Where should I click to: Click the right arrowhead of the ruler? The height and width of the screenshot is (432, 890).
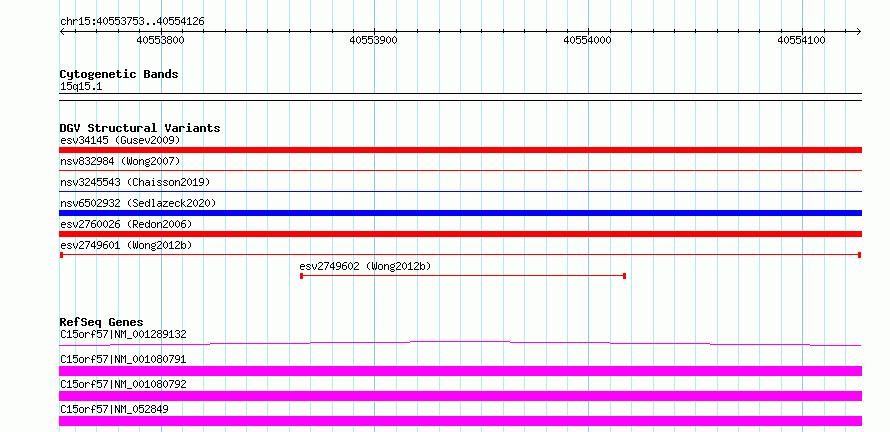coord(859,31)
